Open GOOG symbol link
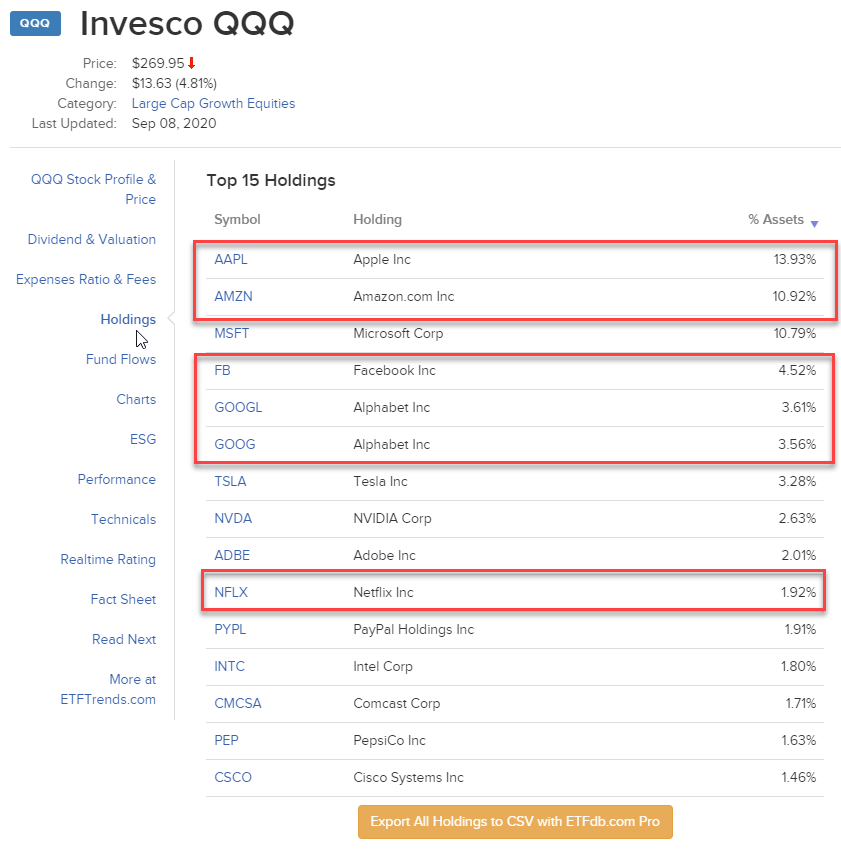Viewport: 841px width, 849px height. coord(234,445)
